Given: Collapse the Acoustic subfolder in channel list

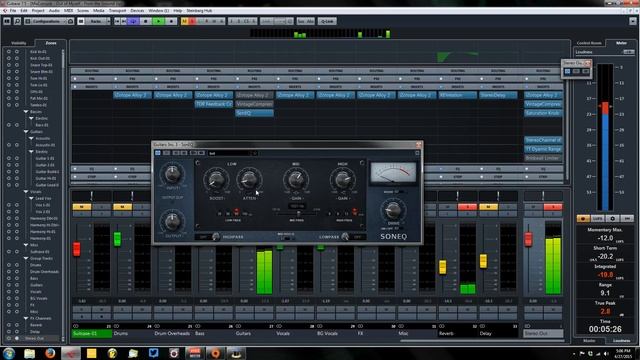Looking at the screenshot, I should 31,138.
